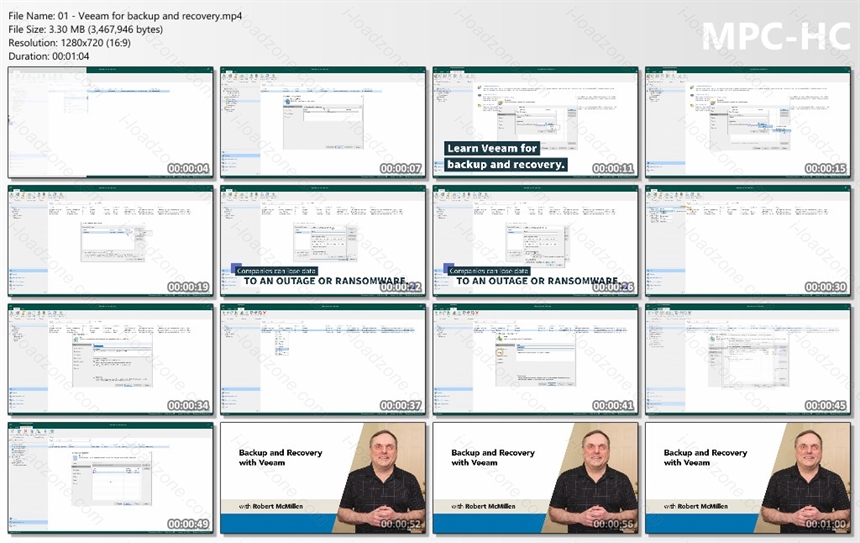Open the frame stamped 00:00:34
Image resolution: width=860 pixels, height=543 pixels.
point(110,359)
